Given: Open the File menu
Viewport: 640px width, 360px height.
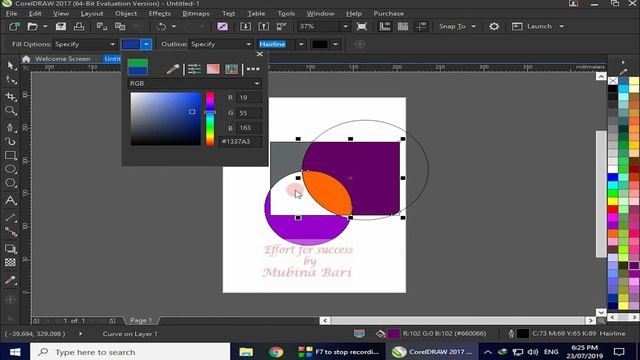Looking at the screenshot, I should coord(11,13).
